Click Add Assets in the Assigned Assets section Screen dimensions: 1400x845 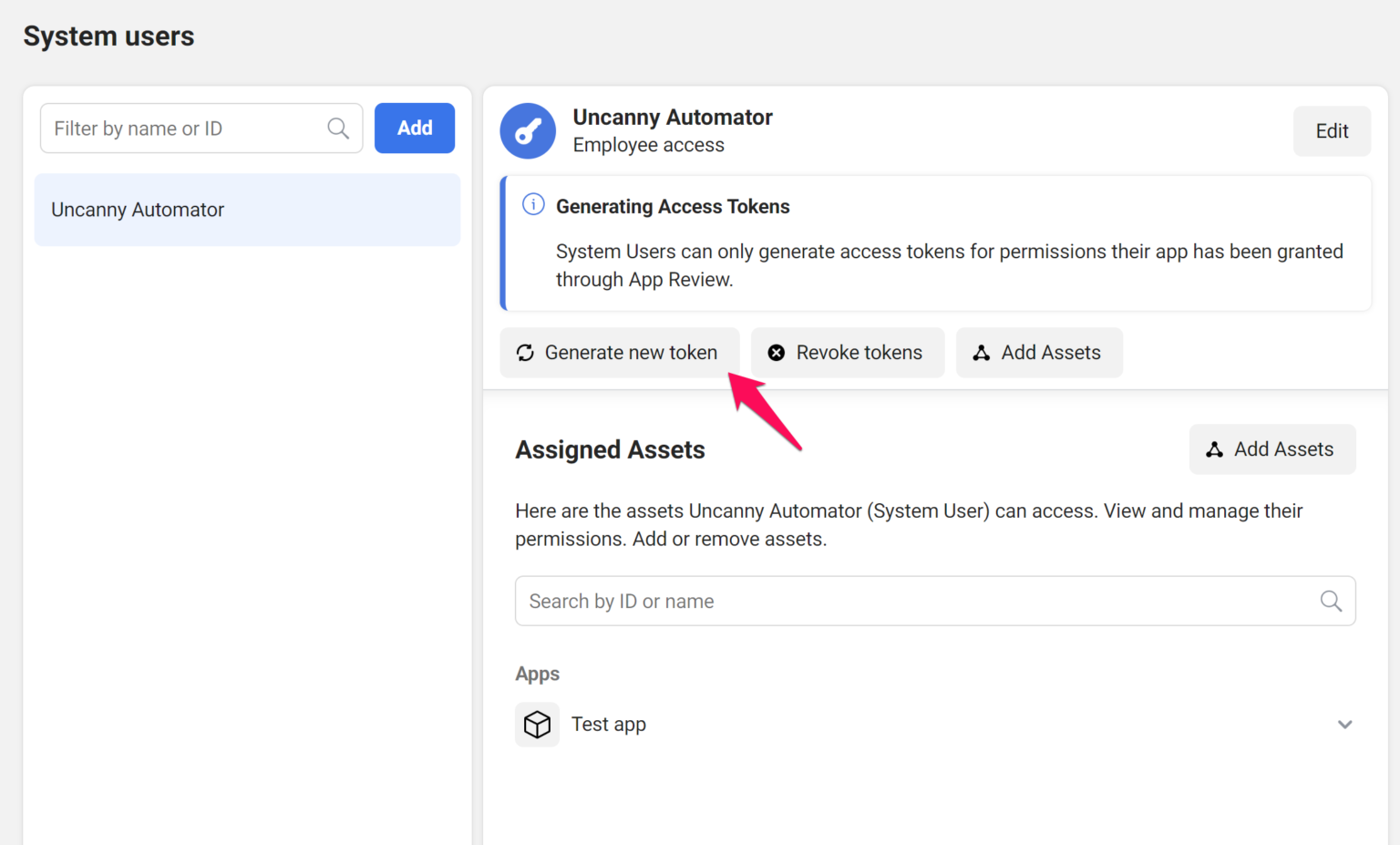tap(1271, 448)
